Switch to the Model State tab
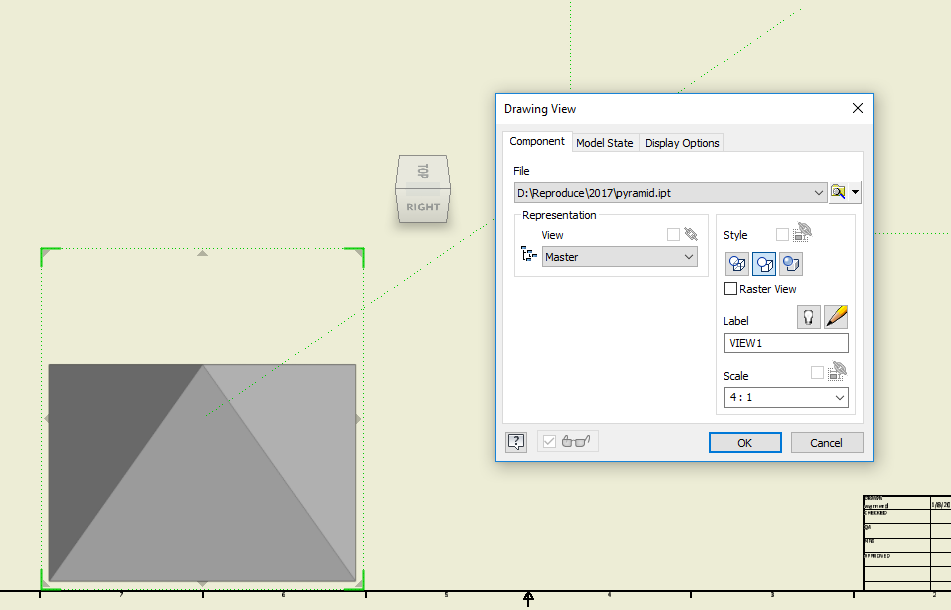 (x=604, y=142)
